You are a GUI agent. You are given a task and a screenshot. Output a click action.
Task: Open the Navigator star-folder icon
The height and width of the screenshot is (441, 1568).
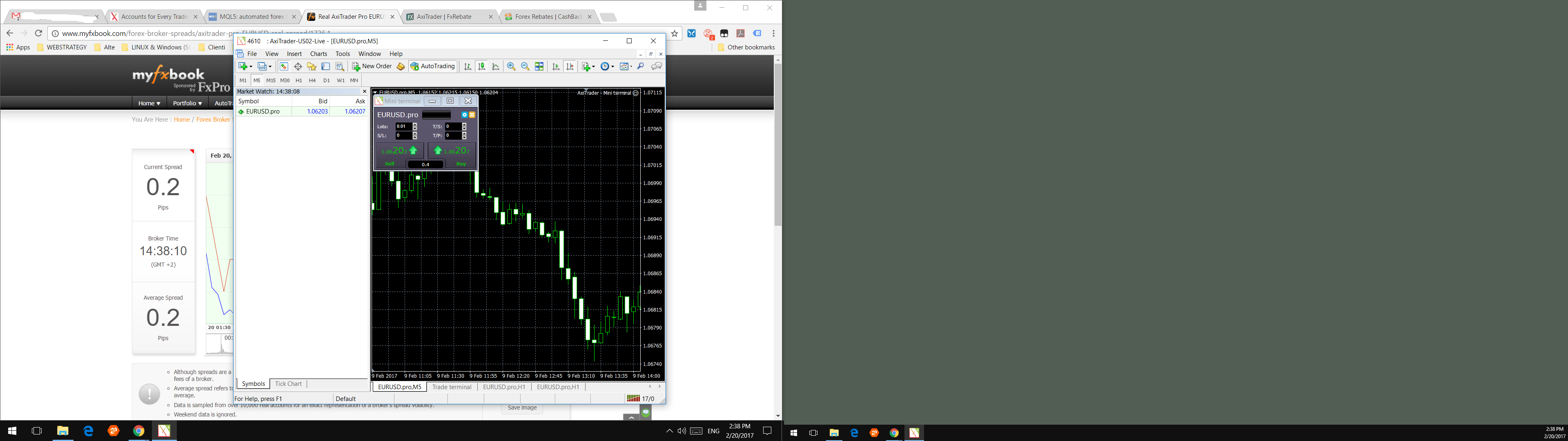[312, 67]
